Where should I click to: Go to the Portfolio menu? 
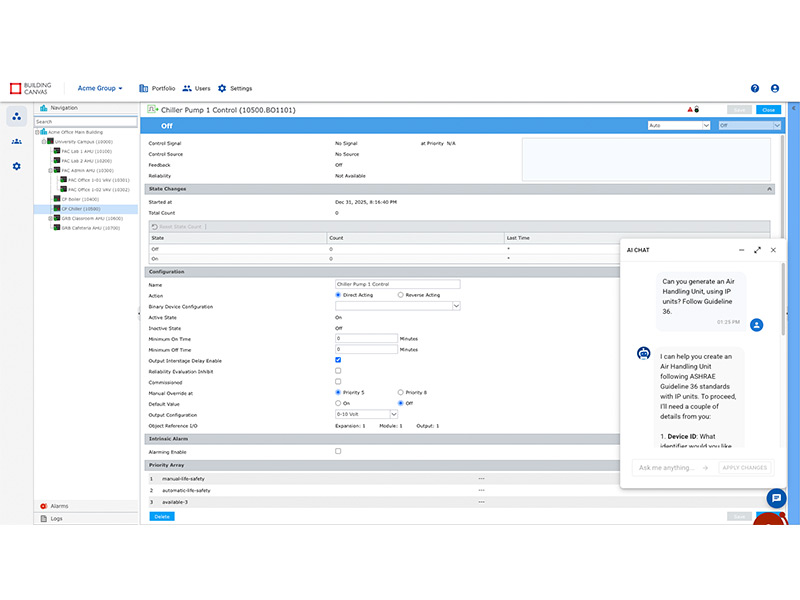tap(158, 88)
